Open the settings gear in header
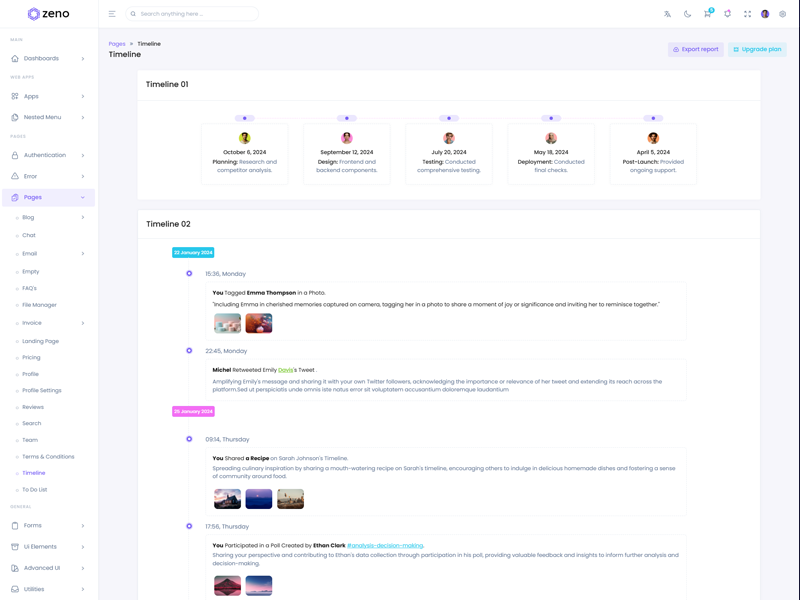The height and width of the screenshot is (600, 800). 783,14
